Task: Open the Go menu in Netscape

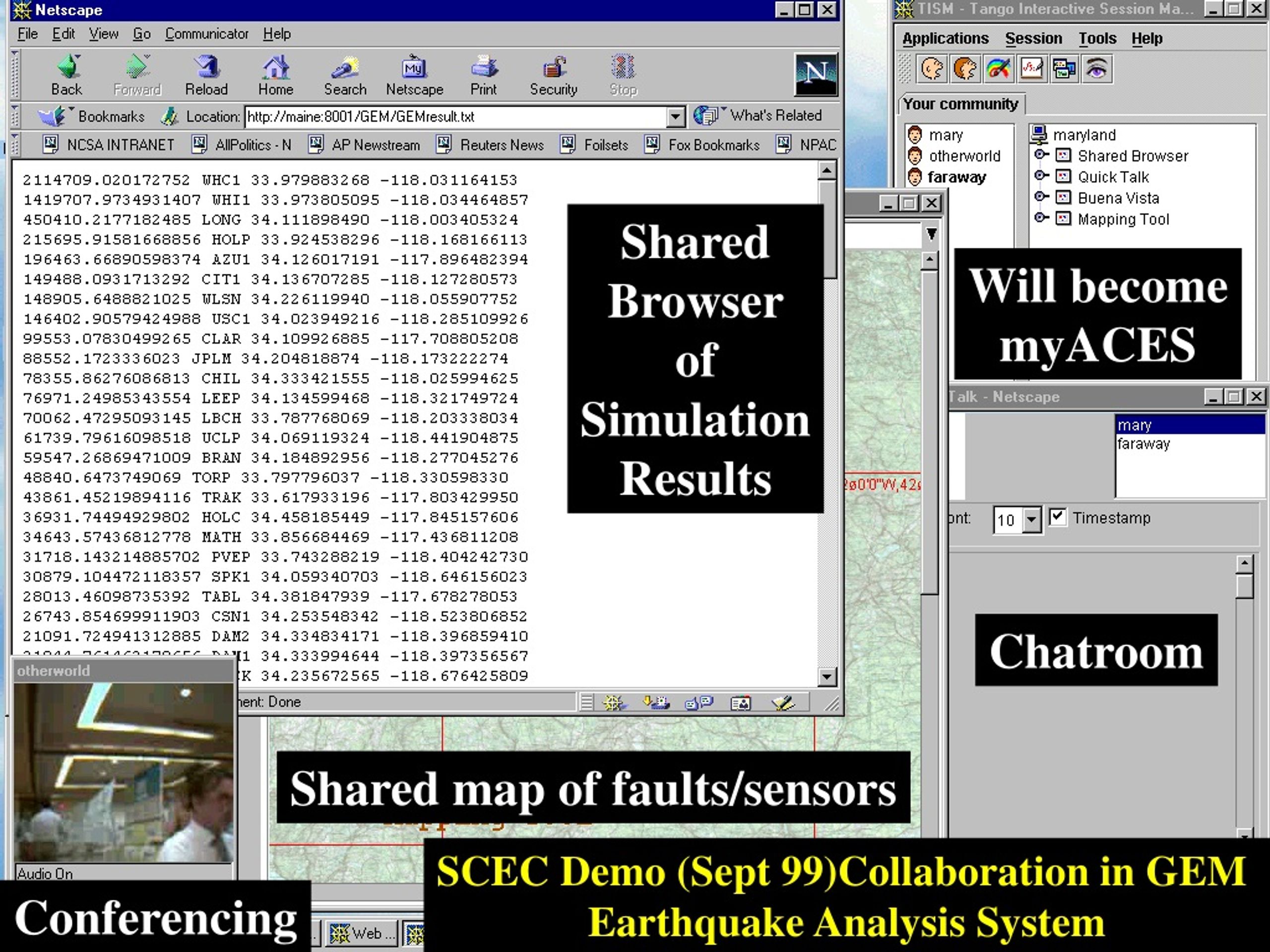Action: click(142, 34)
